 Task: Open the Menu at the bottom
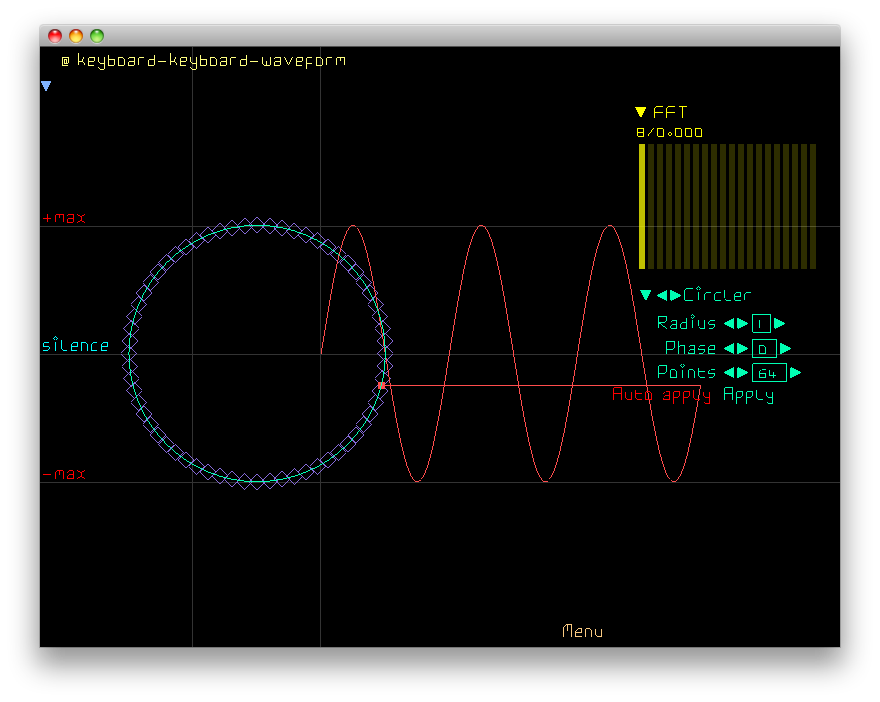point(582,631)
